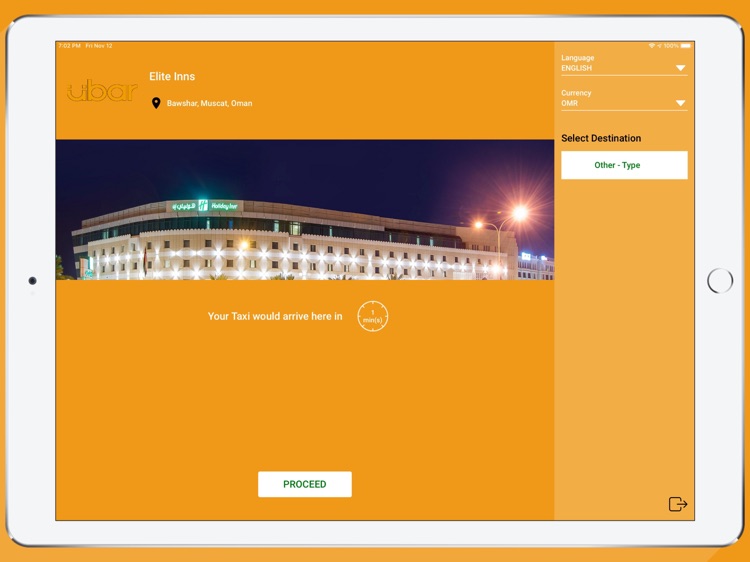The height and width of the screenshot is (562, 750).
Task: Click the 7:02 PM time display
Action: pos(69,46)
